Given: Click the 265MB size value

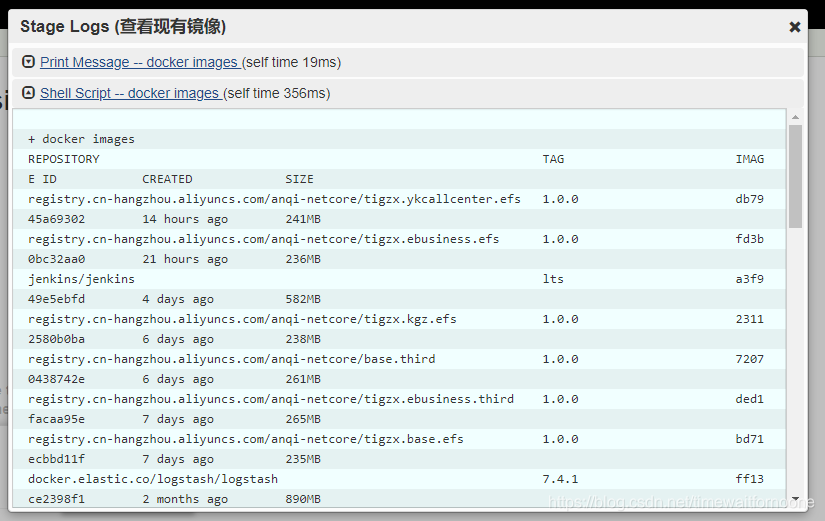Looking at the screenshot, I should [303, 419].
